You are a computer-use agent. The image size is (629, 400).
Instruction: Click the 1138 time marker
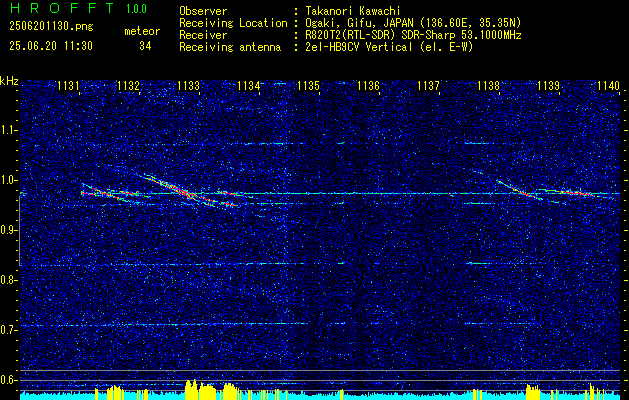tap(488, 86)
